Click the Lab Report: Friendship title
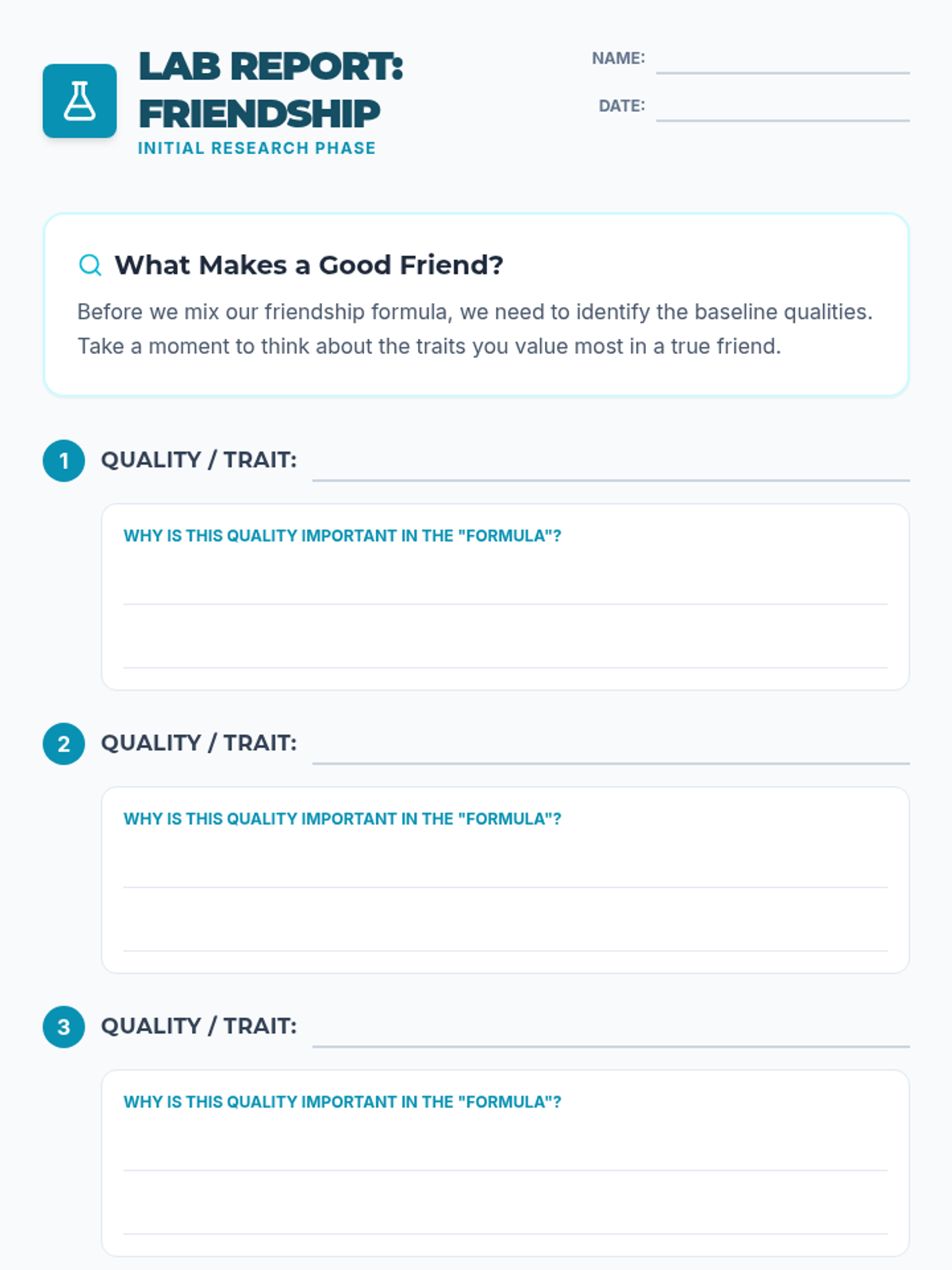This screenshot has height=1270, width=952. click(271, 90)
